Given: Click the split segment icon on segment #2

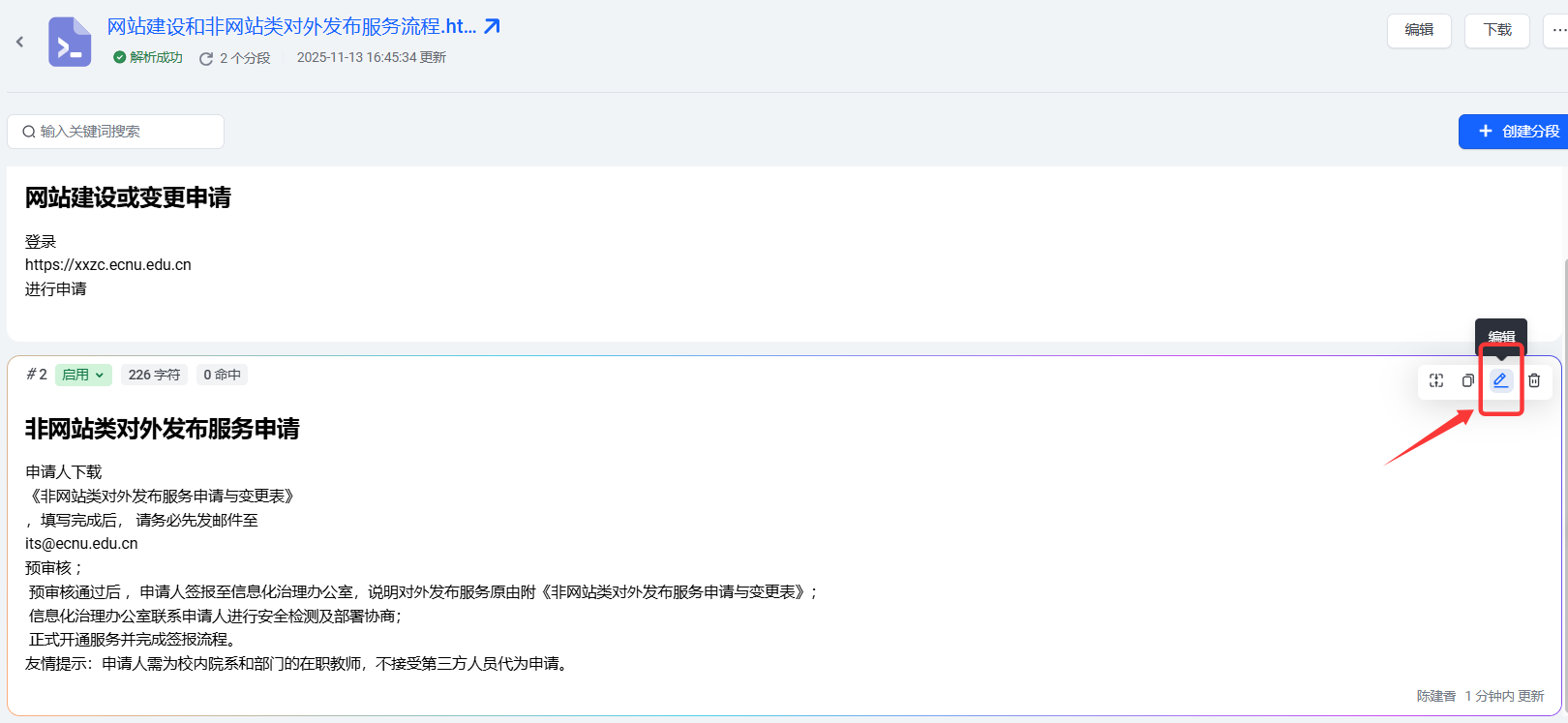Looking at the screenshot, I should [1436, 380].
